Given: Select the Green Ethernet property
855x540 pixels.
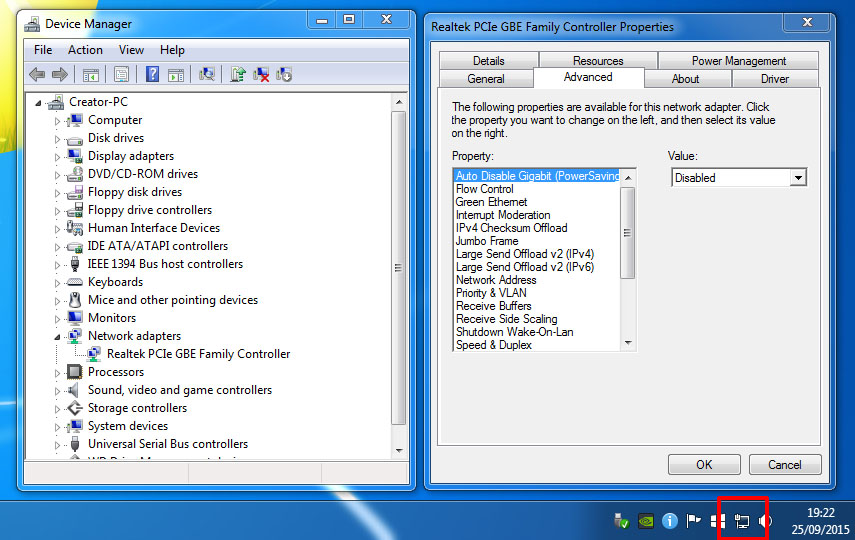Looking at the screenshot, I should [x=491, y=202].
